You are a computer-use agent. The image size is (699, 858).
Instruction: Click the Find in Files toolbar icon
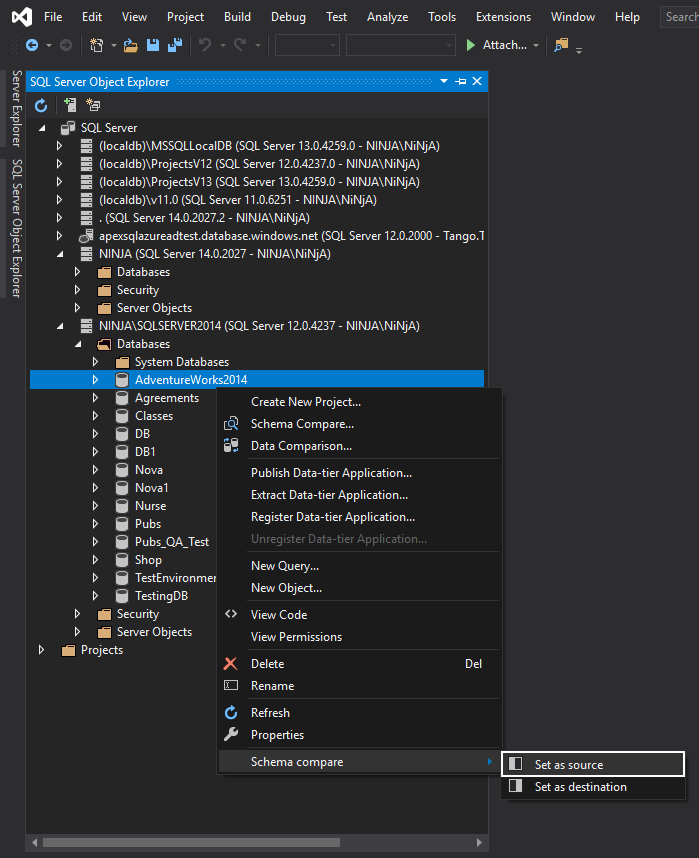(x=561, y=45)
